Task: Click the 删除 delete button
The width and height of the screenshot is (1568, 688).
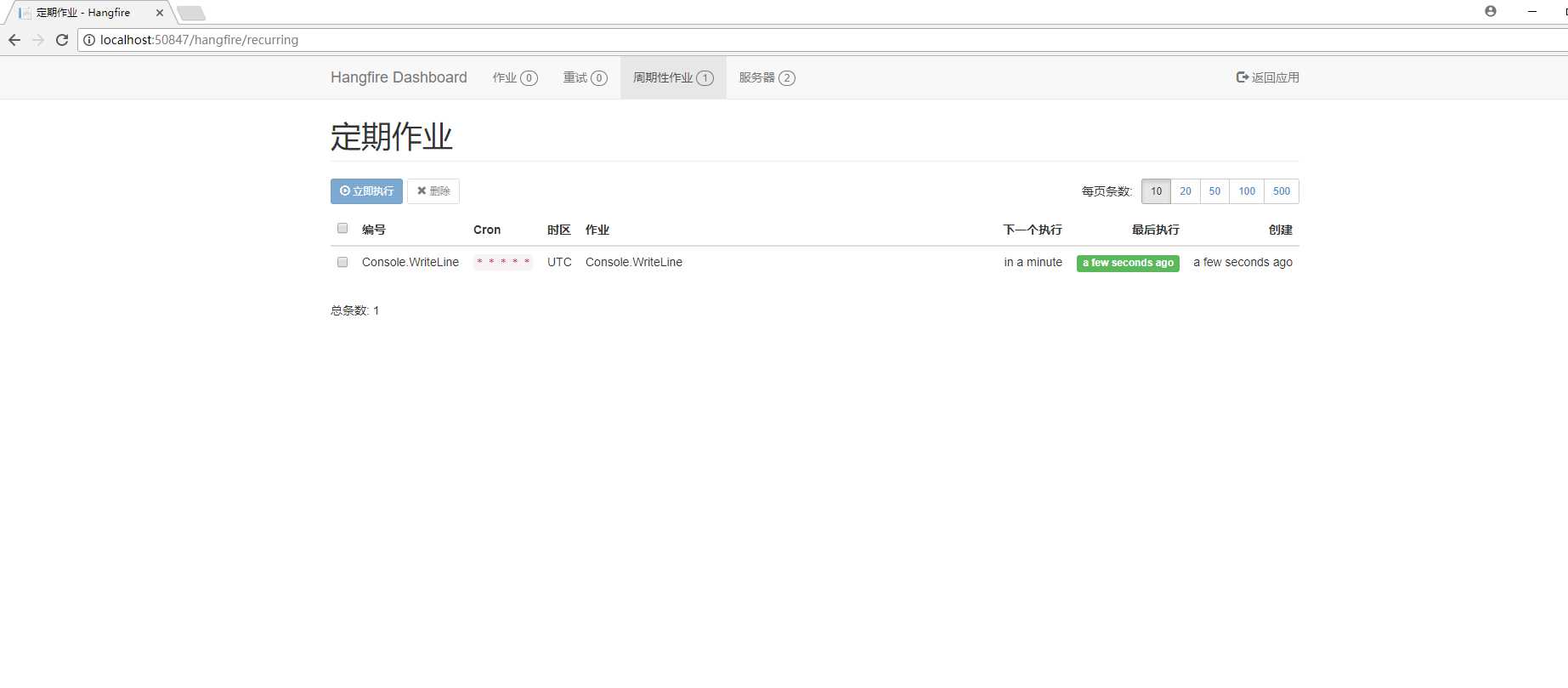Action: tap(433, 191)
